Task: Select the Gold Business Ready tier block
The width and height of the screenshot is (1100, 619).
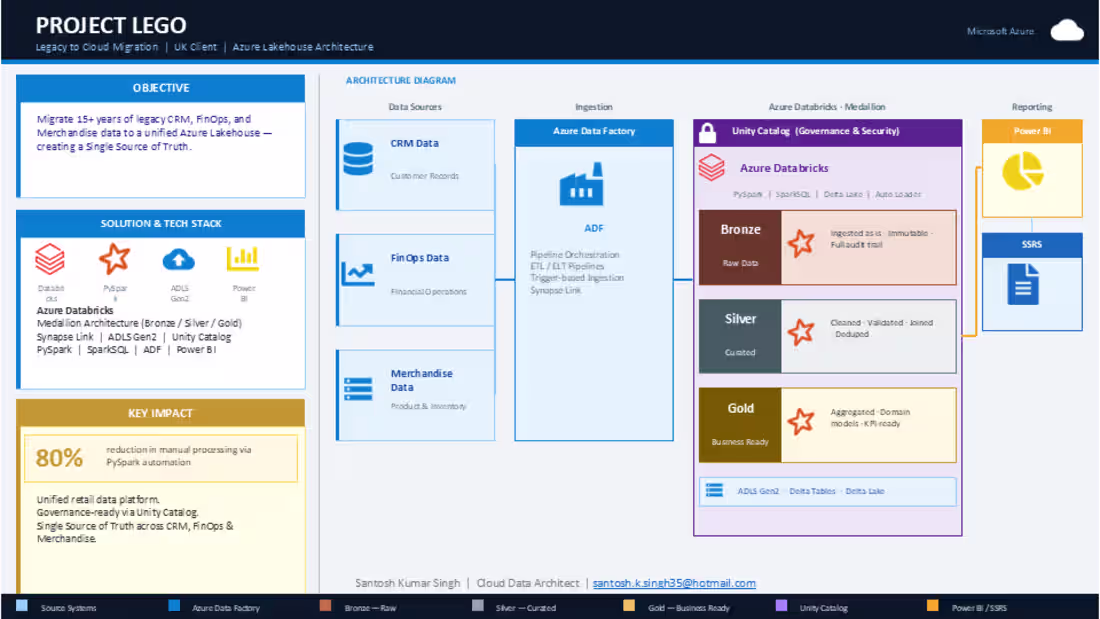Action: [x=740, y=425]
